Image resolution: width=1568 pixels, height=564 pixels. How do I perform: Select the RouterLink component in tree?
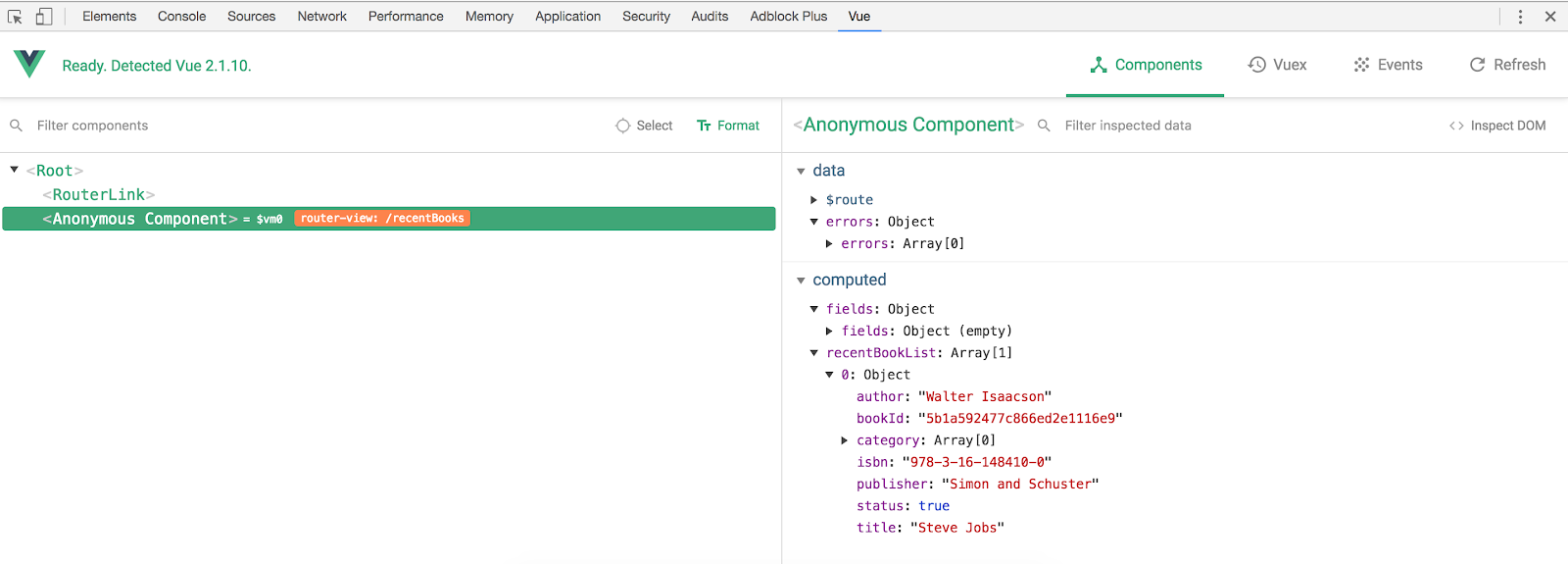[99, 195]
